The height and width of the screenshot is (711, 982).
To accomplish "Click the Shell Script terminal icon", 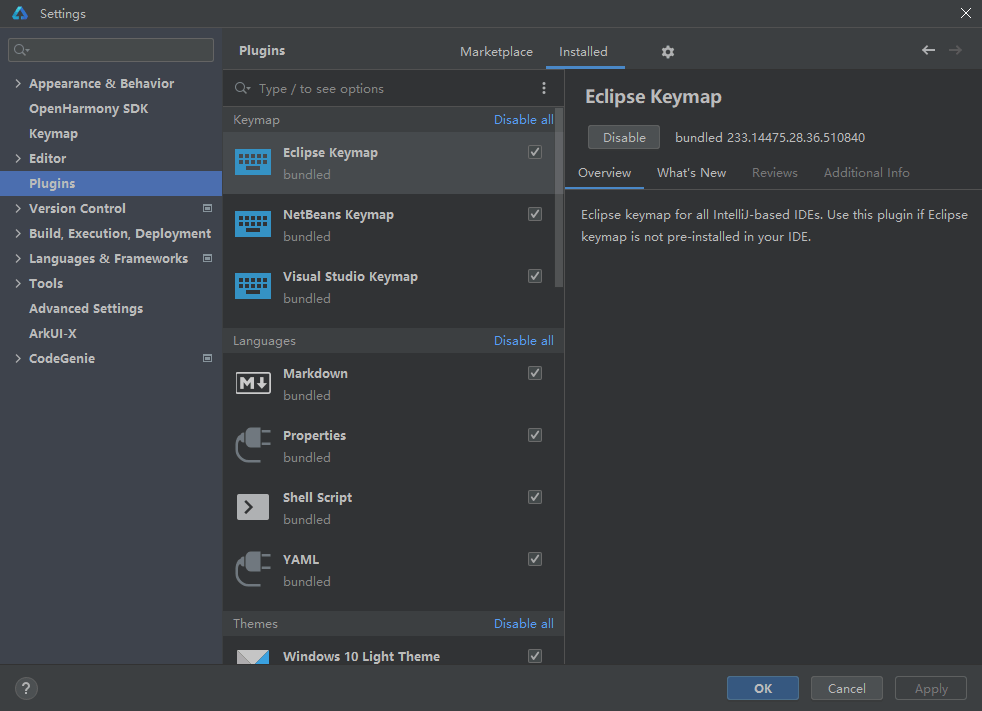I will click(x=253, y=507).
